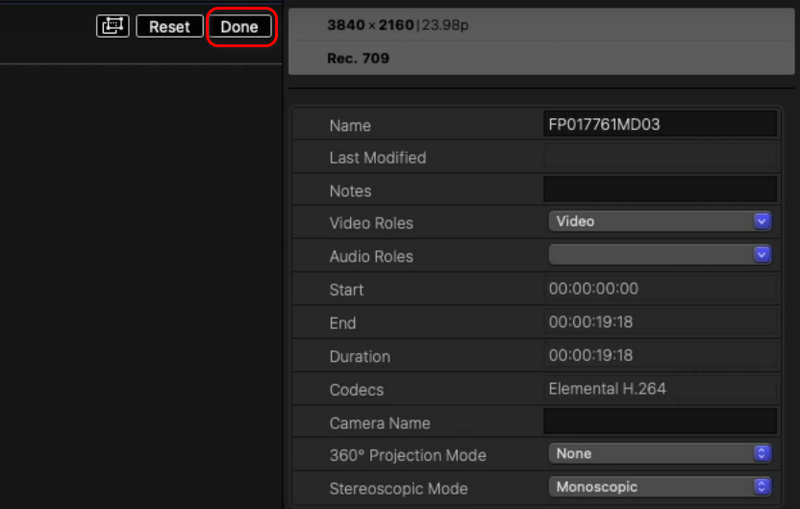Click the Done button
The image size is (800, 509).
[x=239, y=27]
